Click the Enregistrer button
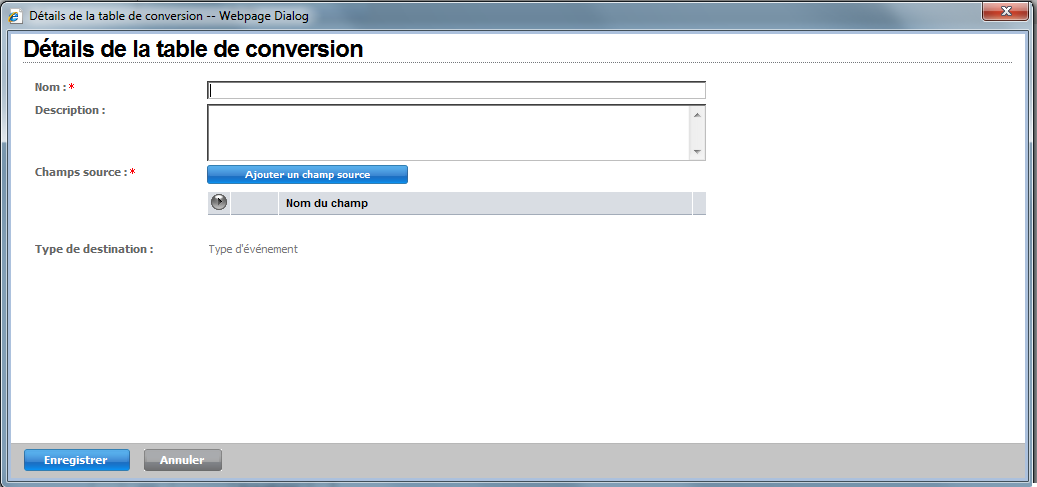 tap(77, 460)
